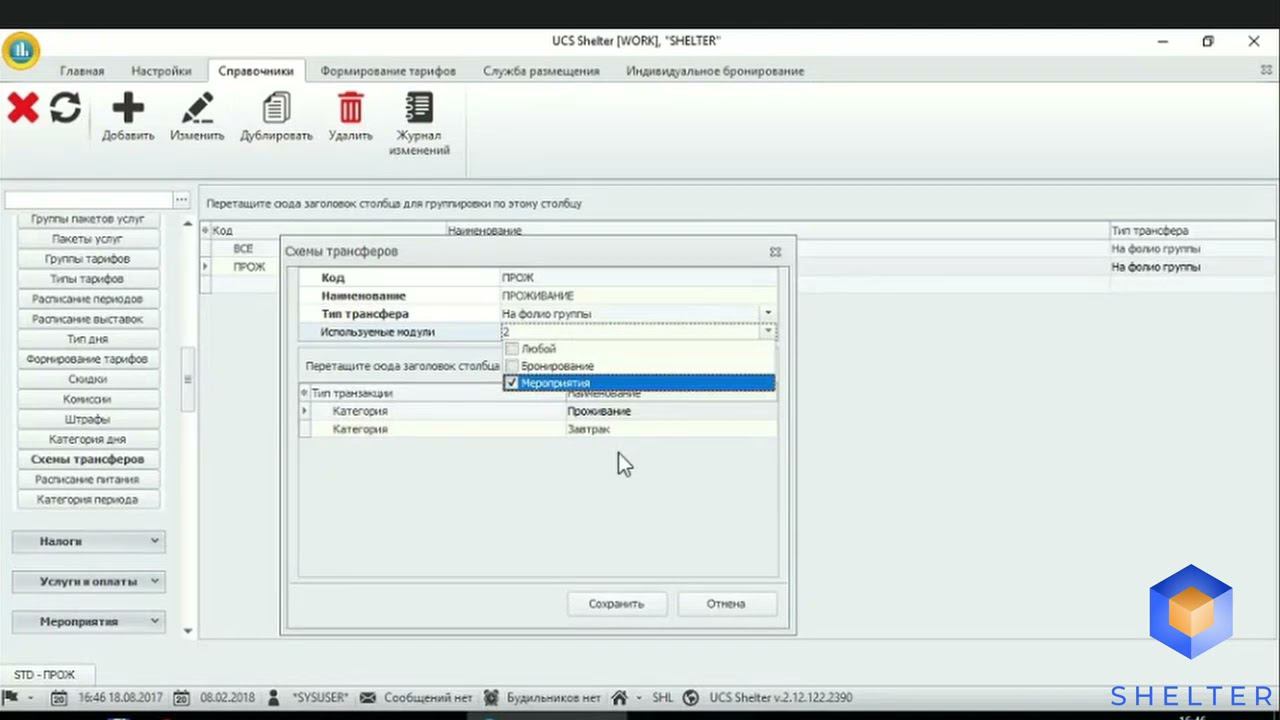The height and width of the screenshot is (720, 1280).
Task: Collapse the Используемые модули dropdown arrow
Action: [x=768, y=332]
